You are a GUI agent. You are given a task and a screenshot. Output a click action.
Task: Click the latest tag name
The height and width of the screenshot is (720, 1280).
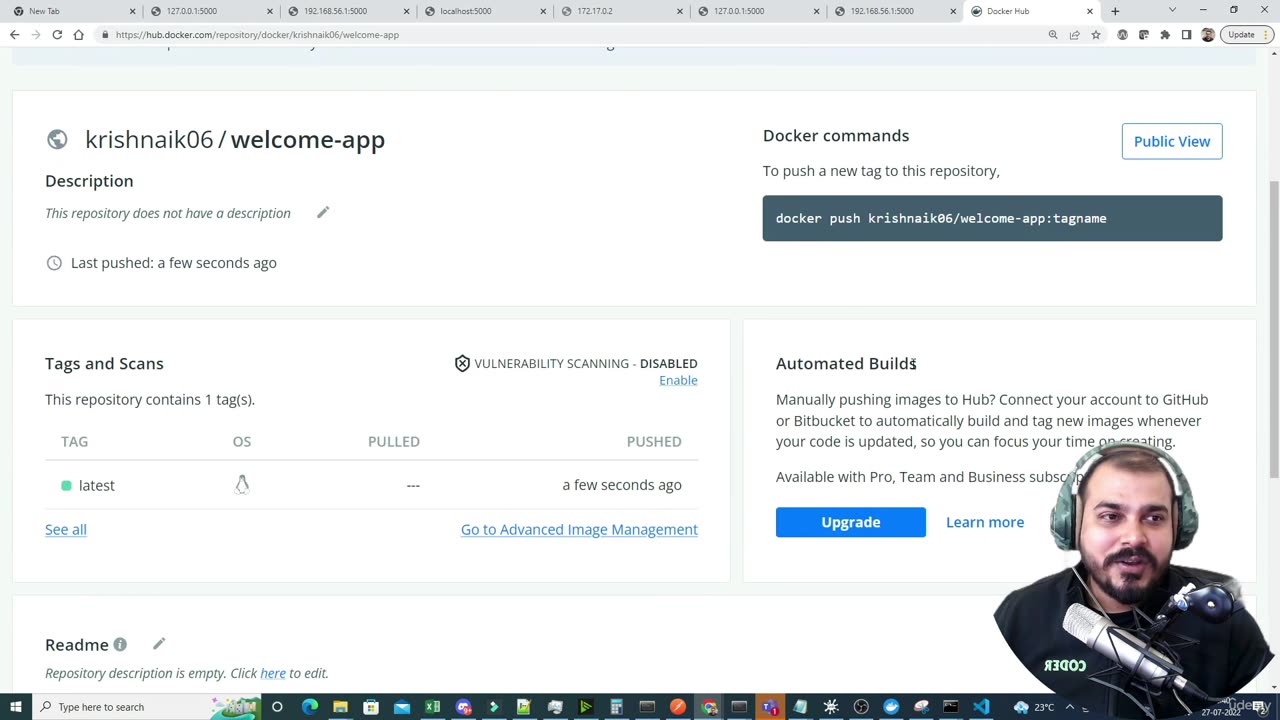tap(97, 485)
